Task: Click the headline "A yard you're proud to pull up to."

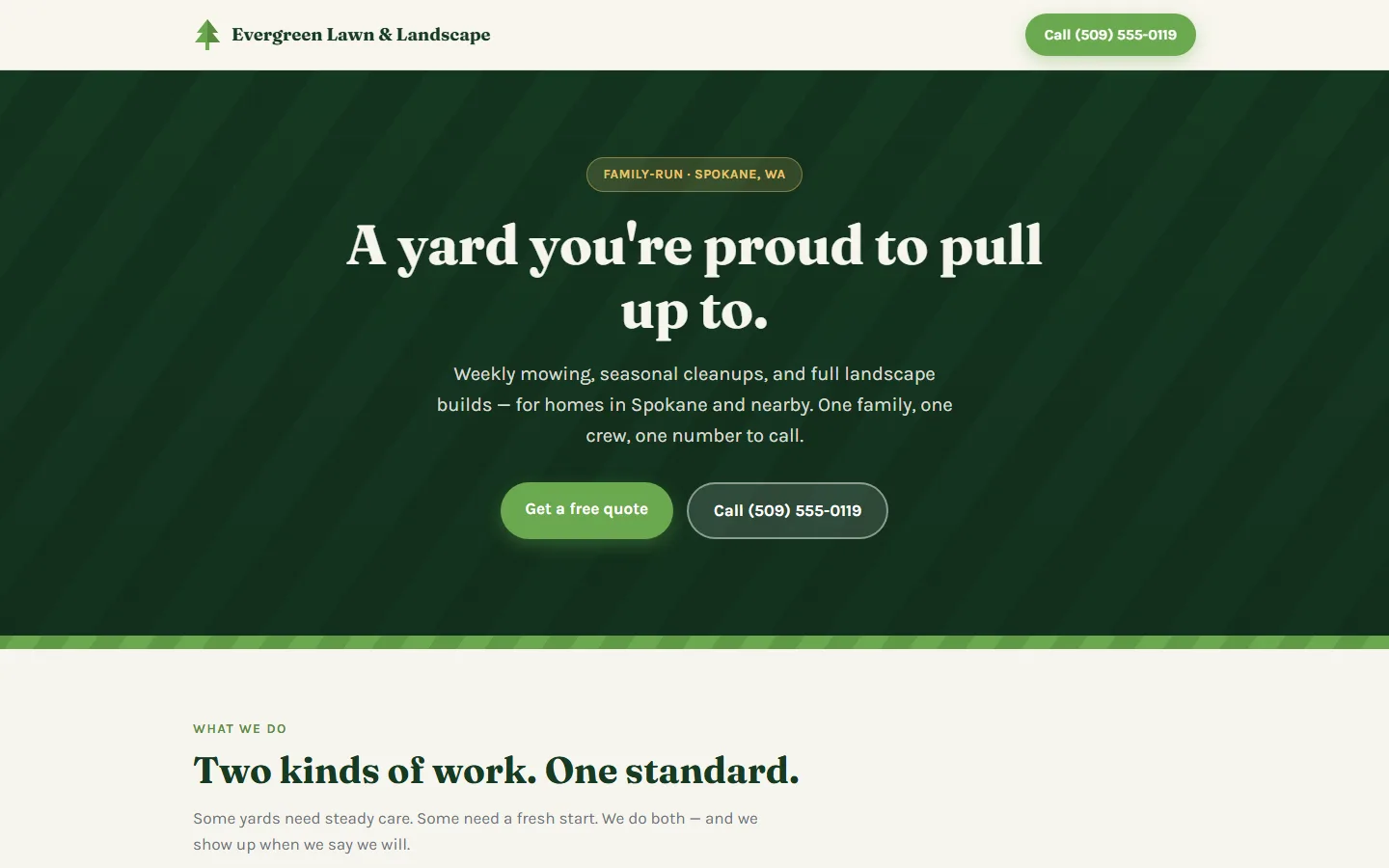Action: coord(694,278)
